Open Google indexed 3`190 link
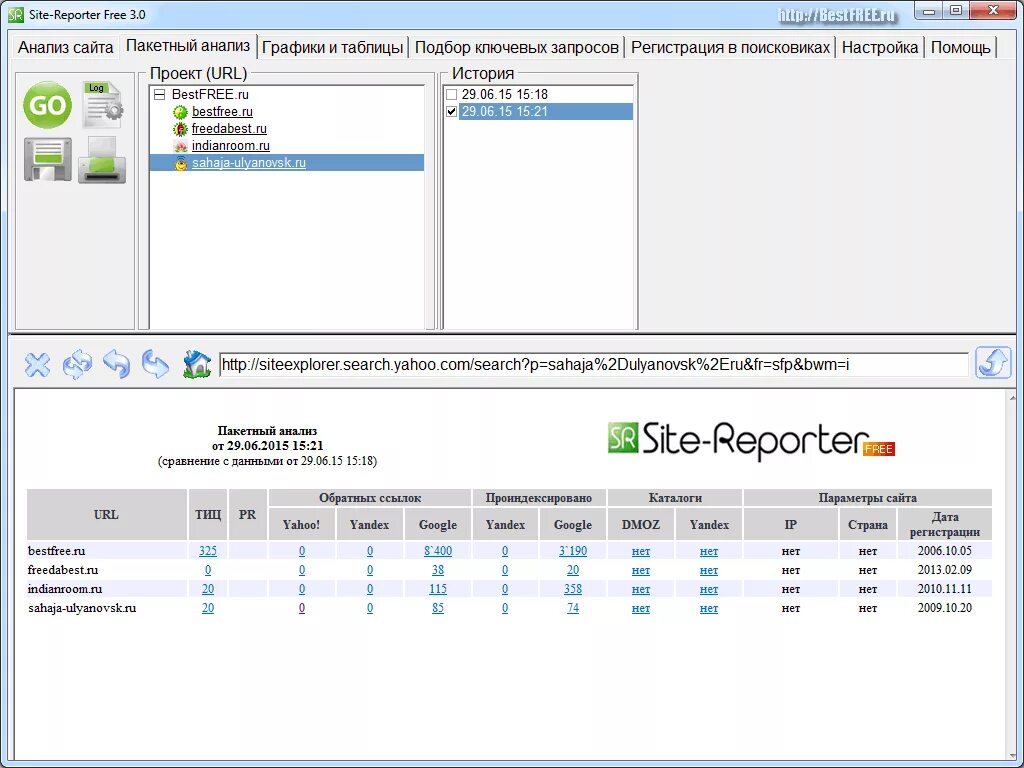Image resolution: width=1024 pixels, height=768 pixels. click(x=573, y=551)
